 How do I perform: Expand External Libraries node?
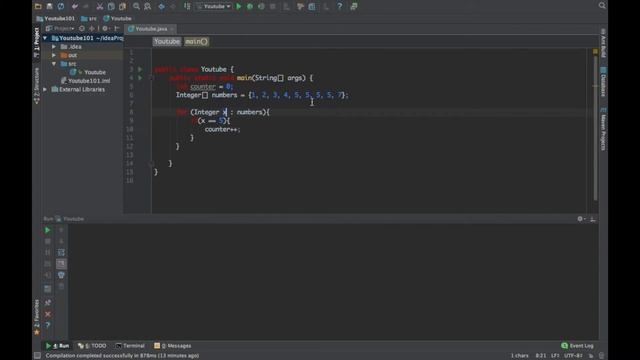click(x=45, y=89)
